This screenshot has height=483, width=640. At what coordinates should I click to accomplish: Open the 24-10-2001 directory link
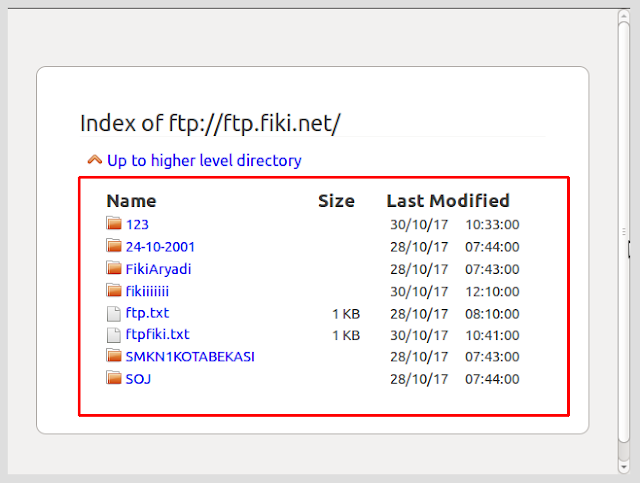[x=160, y=246]
